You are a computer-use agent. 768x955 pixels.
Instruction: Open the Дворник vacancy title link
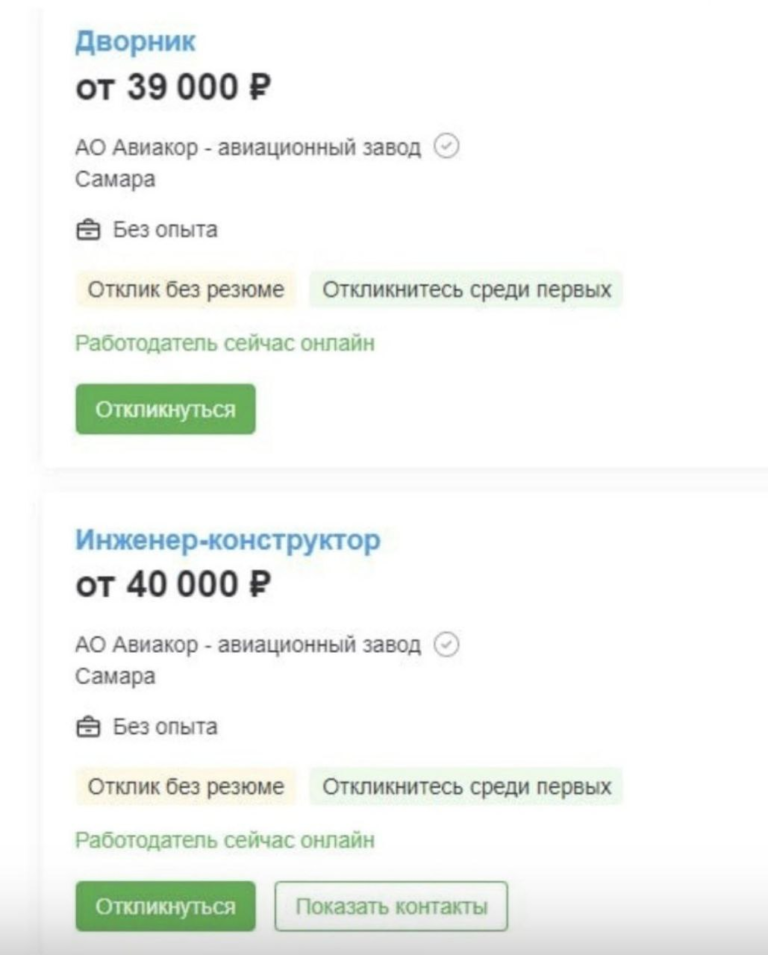[x=135, y=42]
